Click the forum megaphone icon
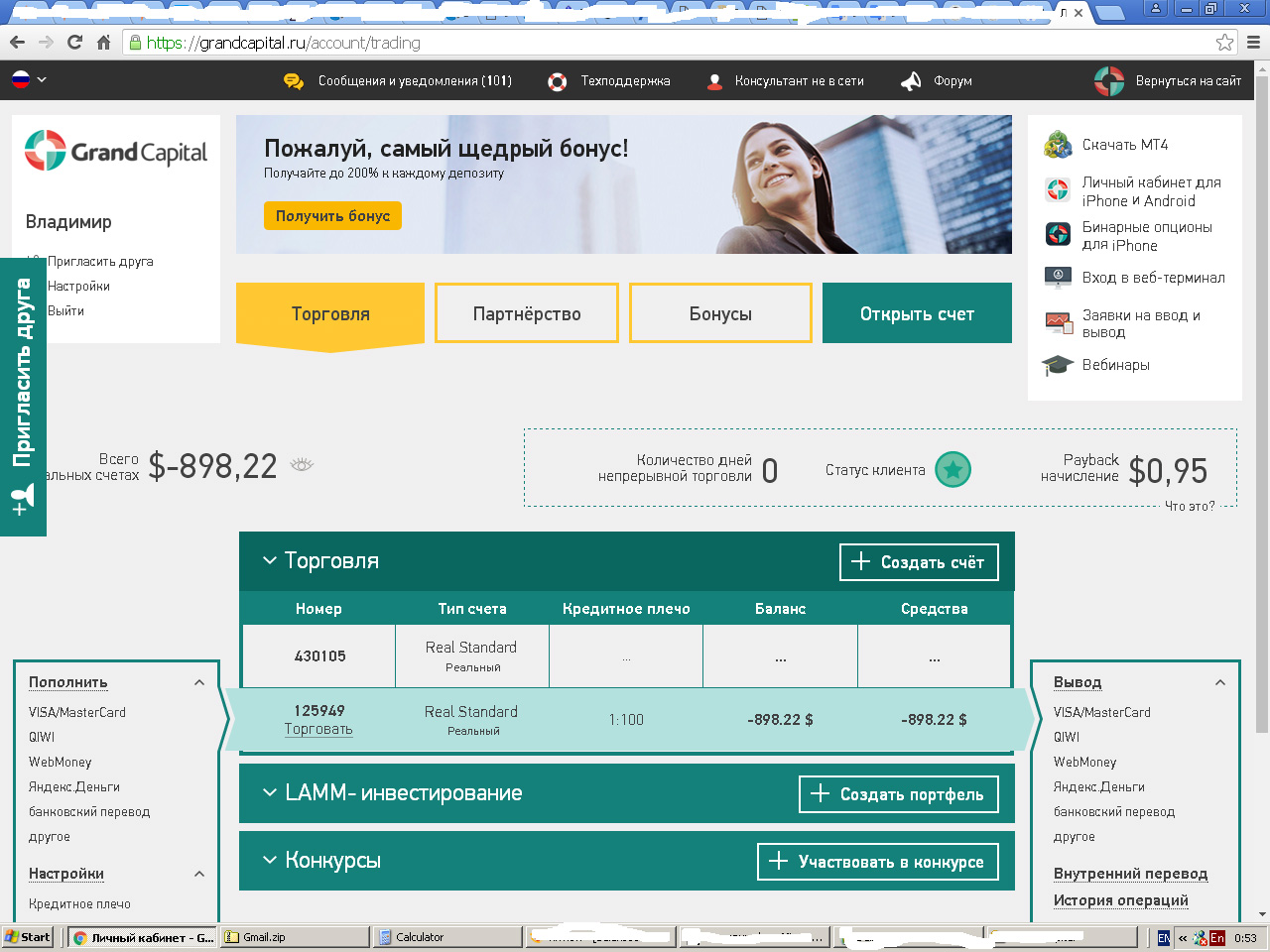The height and width of the screenshot is (952, 1270). 911,81
